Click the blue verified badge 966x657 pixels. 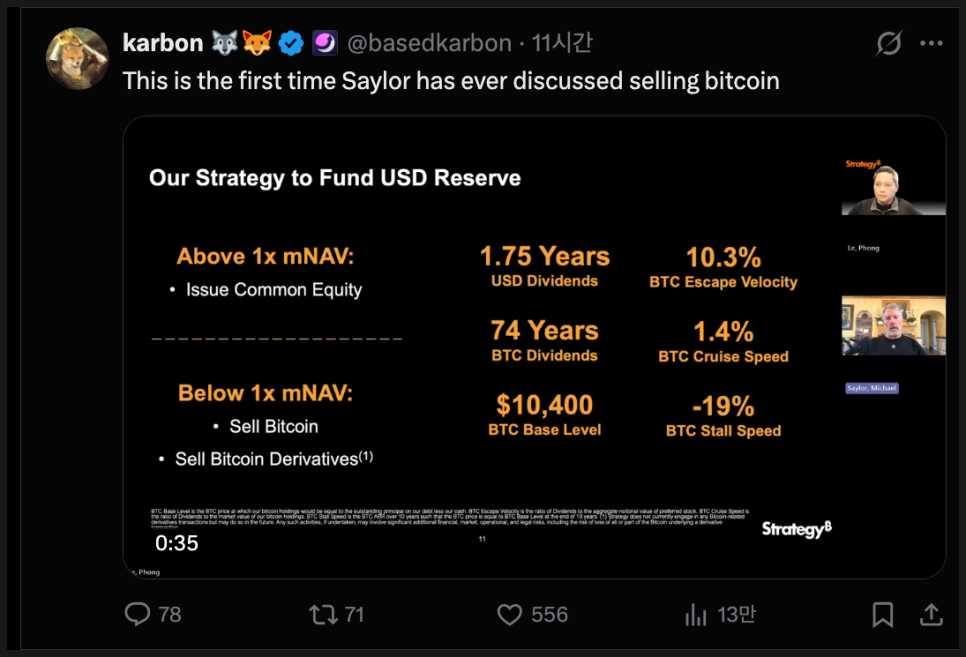(291, 43)
